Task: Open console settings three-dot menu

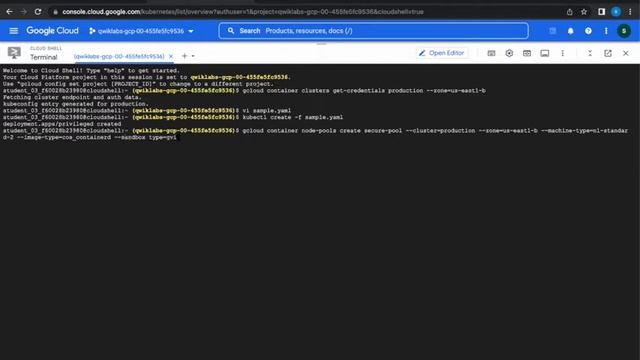Action: (x=606, y=31)
